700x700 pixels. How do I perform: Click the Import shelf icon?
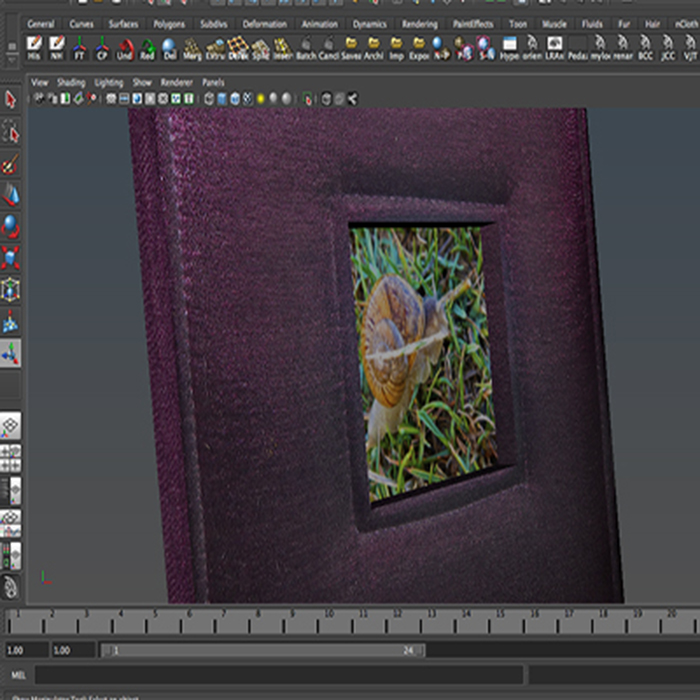tap(396, 48)
